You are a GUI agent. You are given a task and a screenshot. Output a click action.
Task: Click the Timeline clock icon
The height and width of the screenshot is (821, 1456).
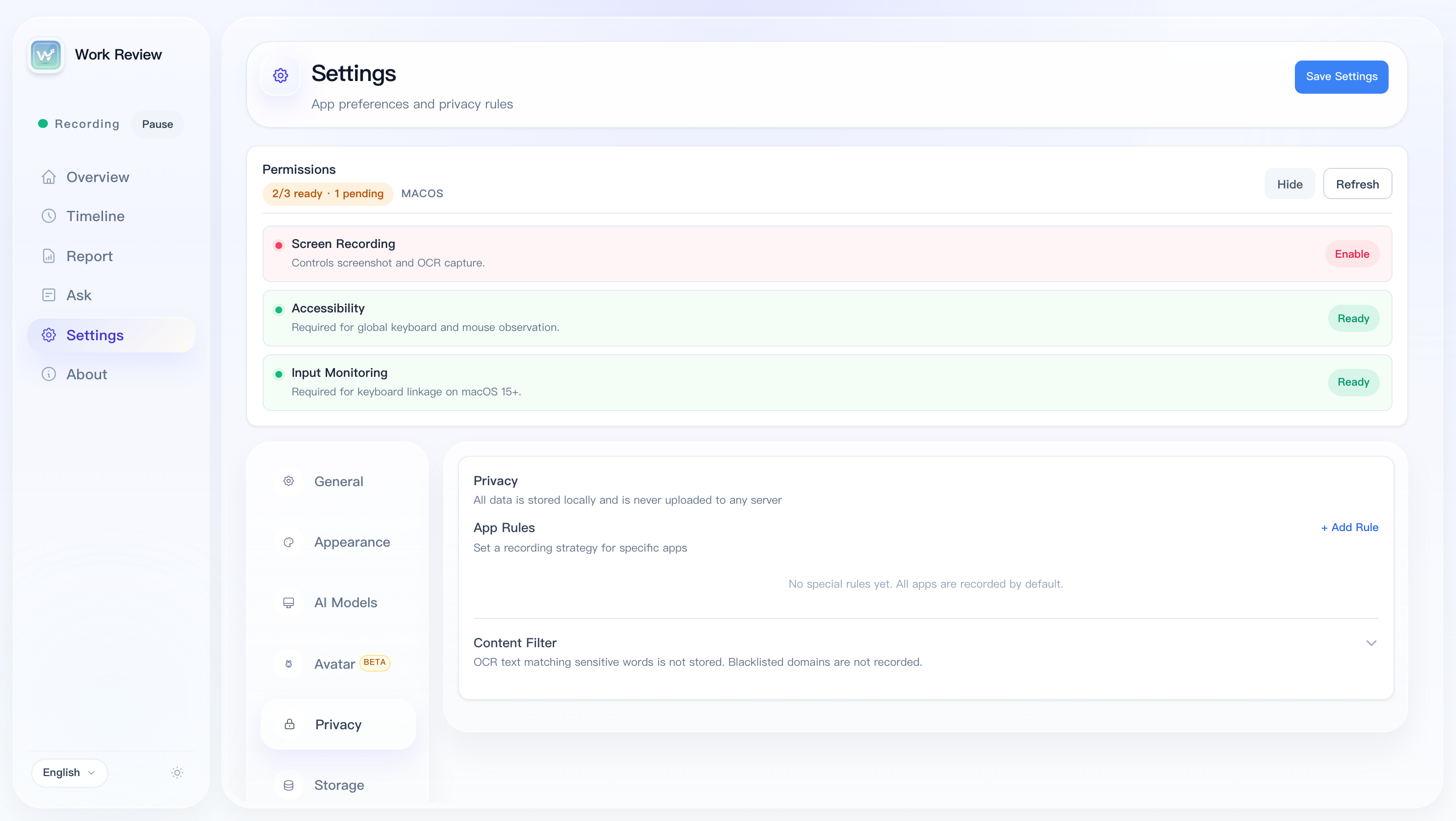[49, 216]
